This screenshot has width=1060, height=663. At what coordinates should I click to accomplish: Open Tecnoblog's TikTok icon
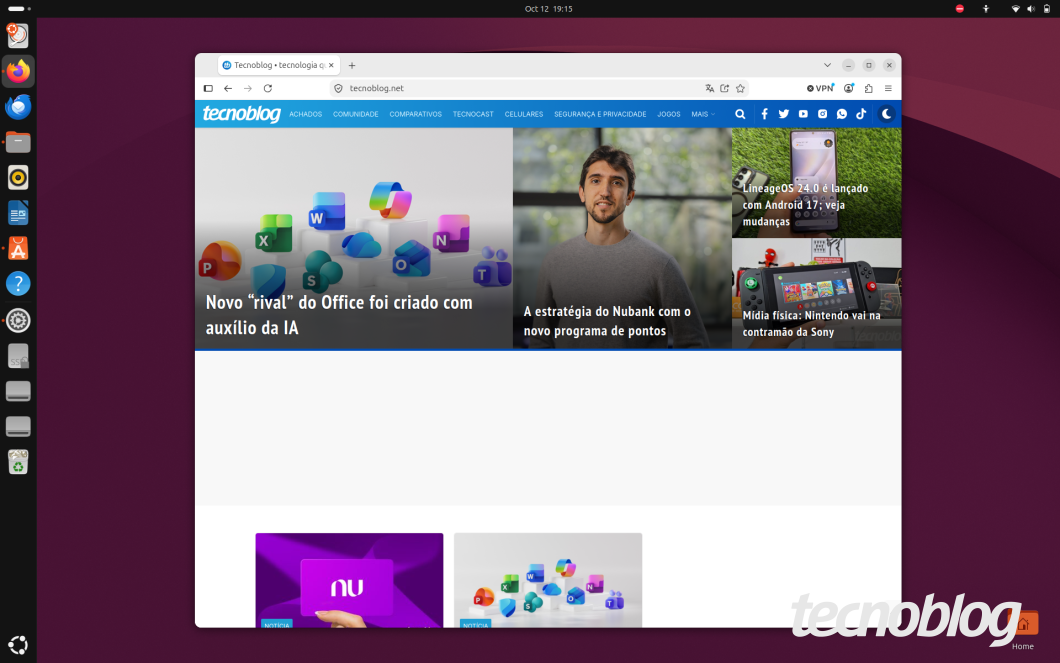coord(861,114)
